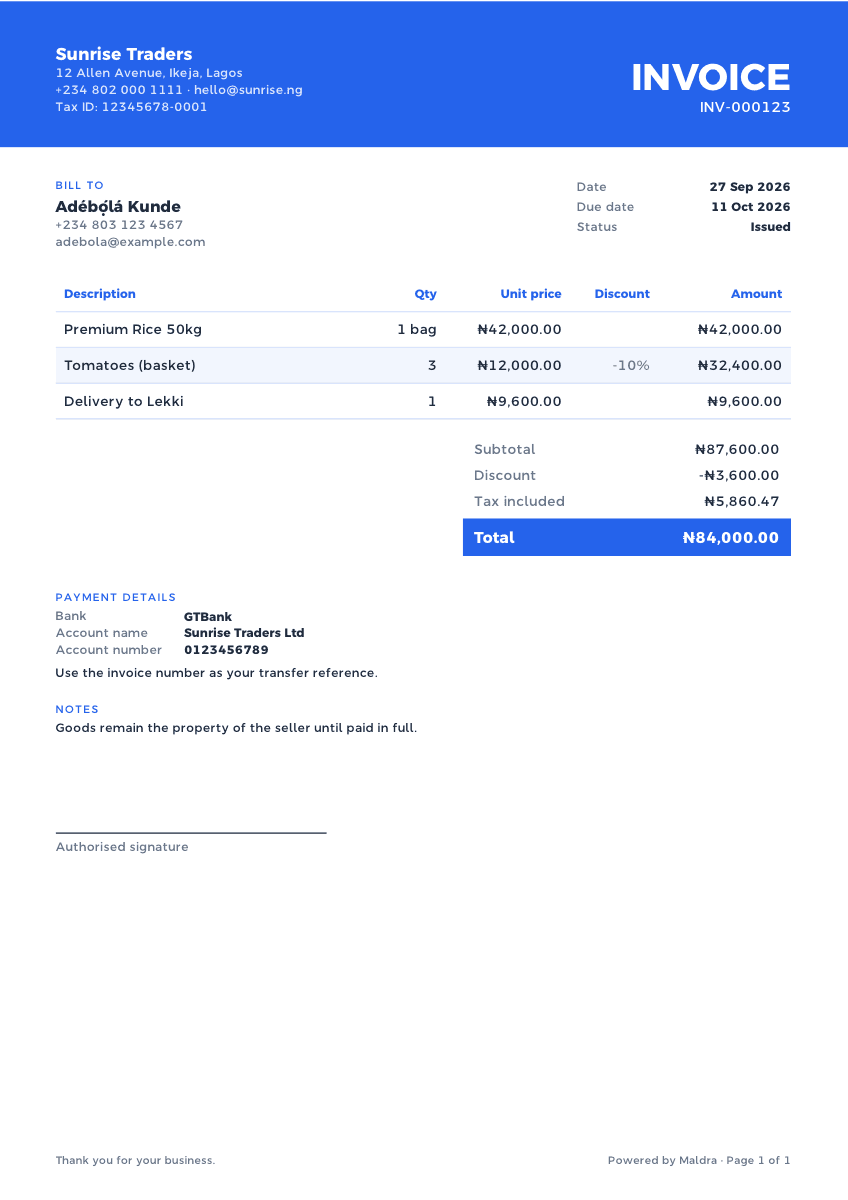
Task: Click the NOTES heading
Action: pyautogui.click(x=78, y=709)
